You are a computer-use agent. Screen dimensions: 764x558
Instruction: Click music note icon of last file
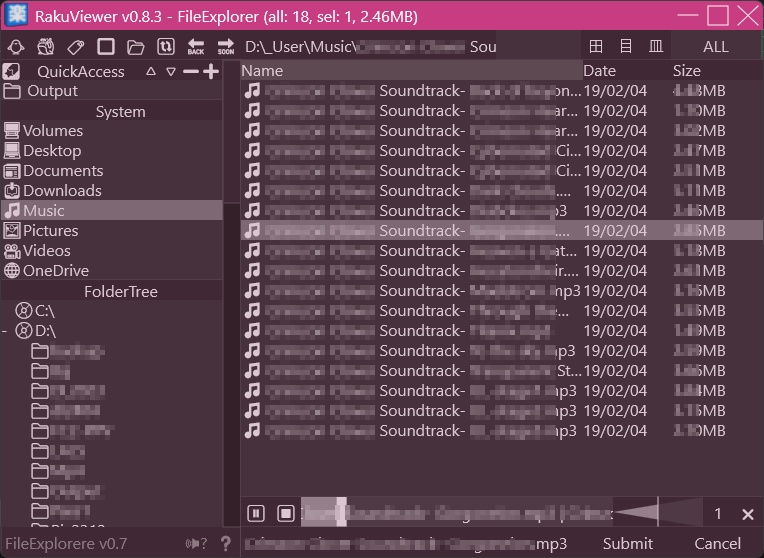(252, 430)
